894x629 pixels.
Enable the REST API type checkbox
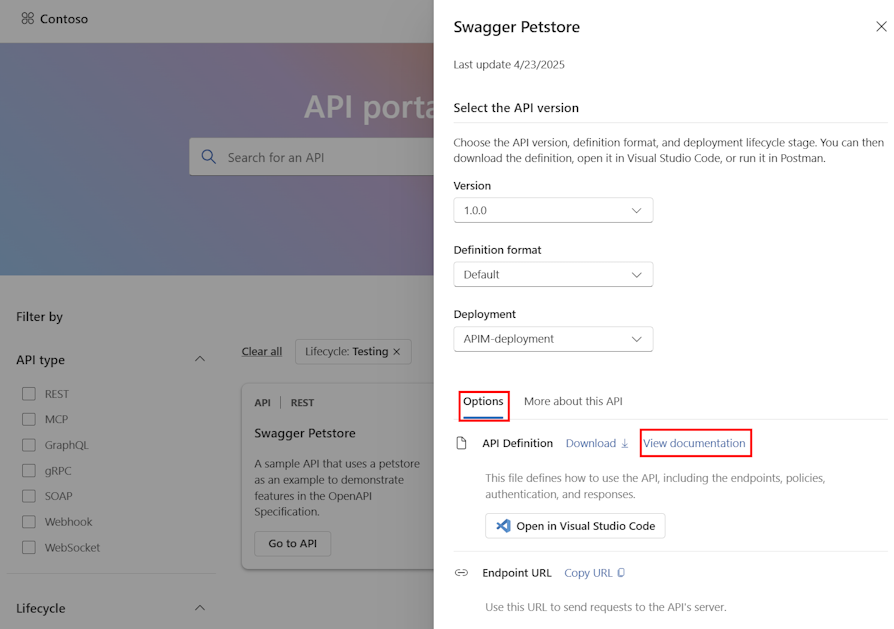[x=28, y=393]
